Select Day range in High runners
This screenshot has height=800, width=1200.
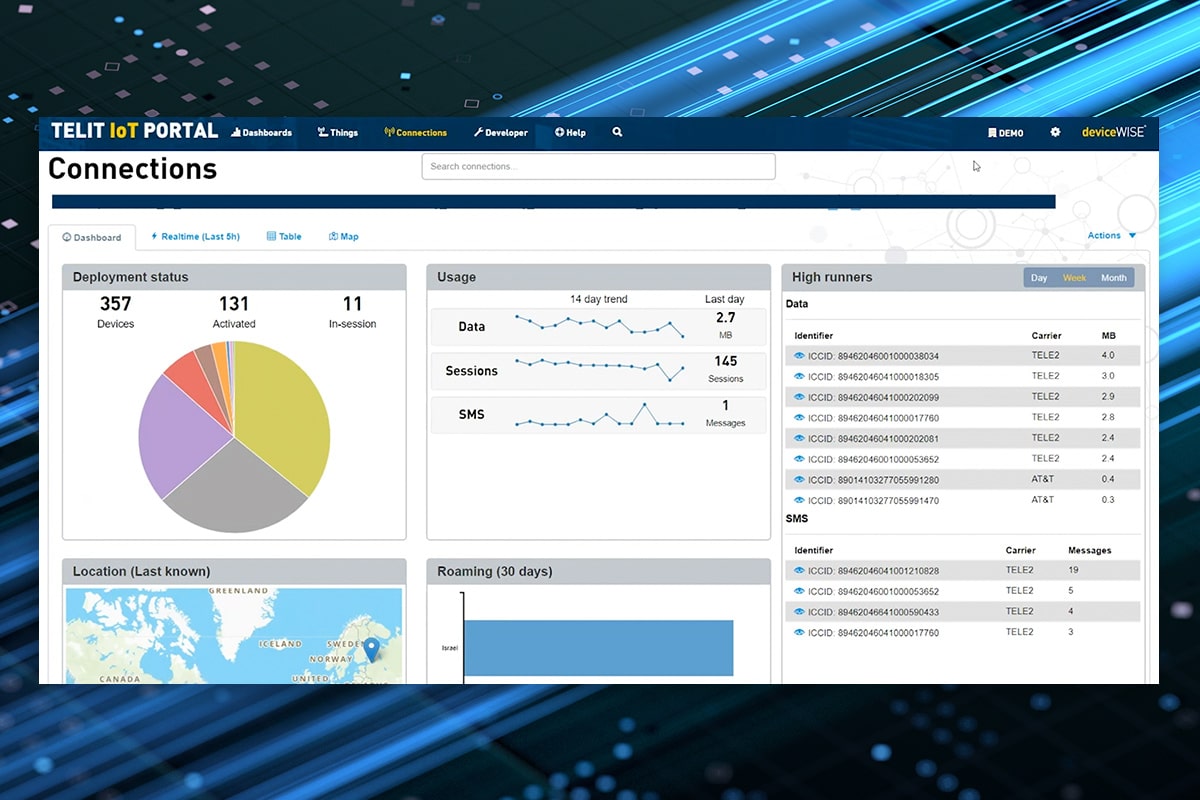[1039, 278]
